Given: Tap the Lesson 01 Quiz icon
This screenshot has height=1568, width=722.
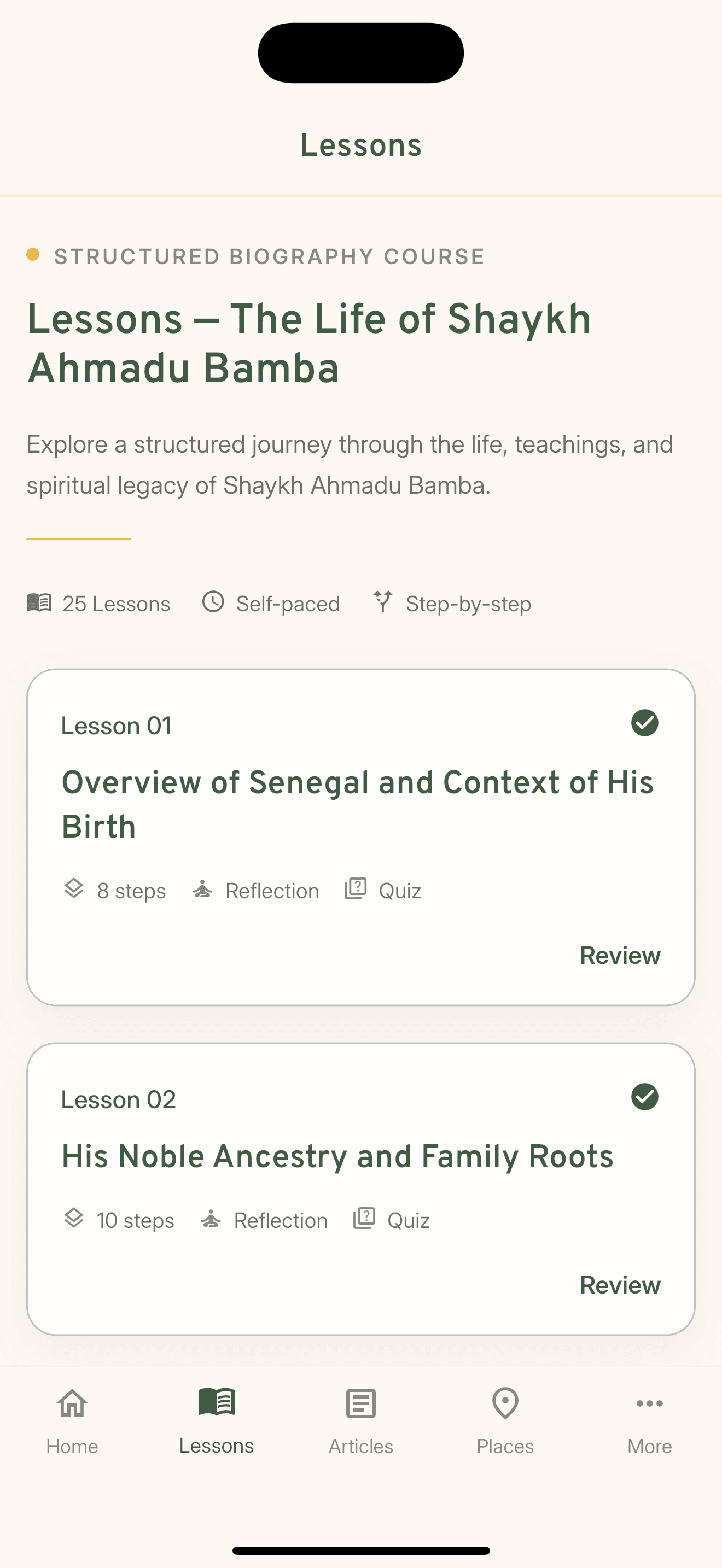Looking at the screenshot, I should tap(356, 888).
